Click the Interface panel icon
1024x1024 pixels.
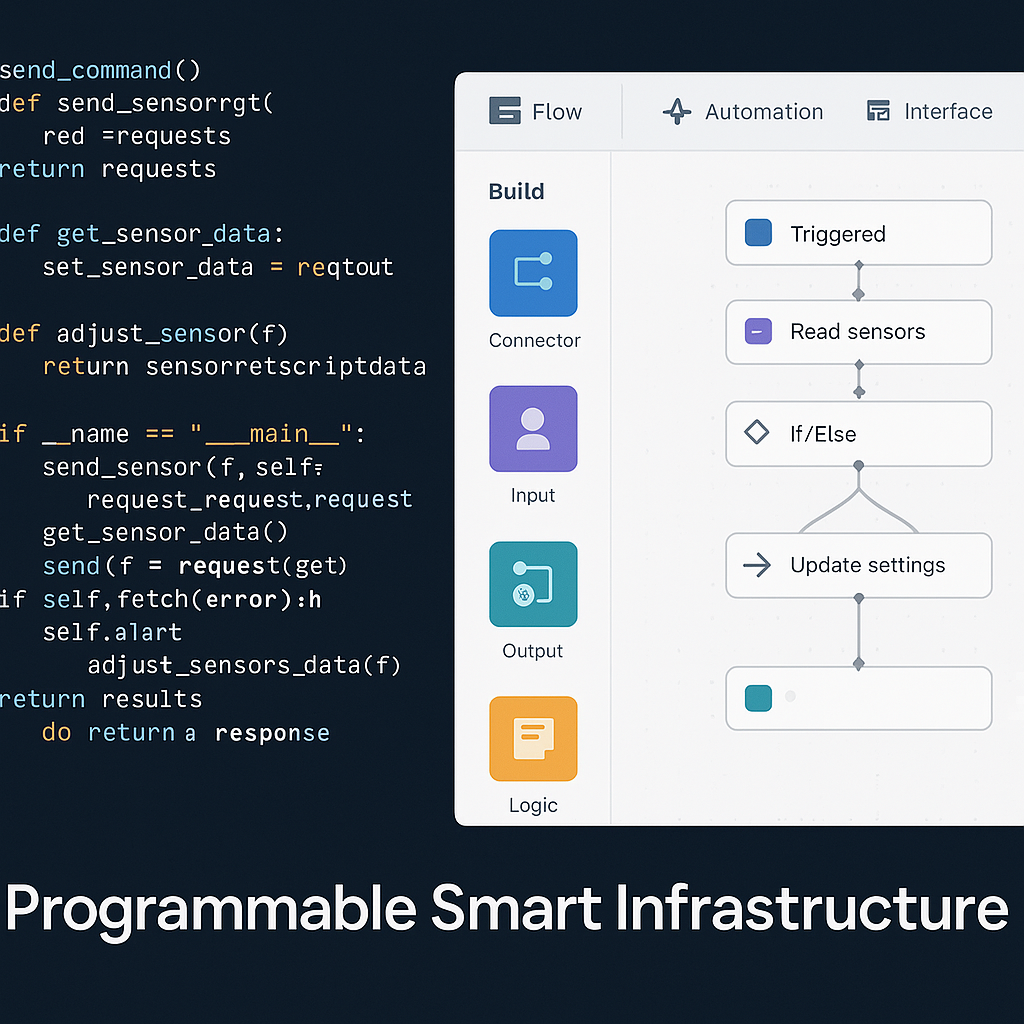tap(878, 111)
